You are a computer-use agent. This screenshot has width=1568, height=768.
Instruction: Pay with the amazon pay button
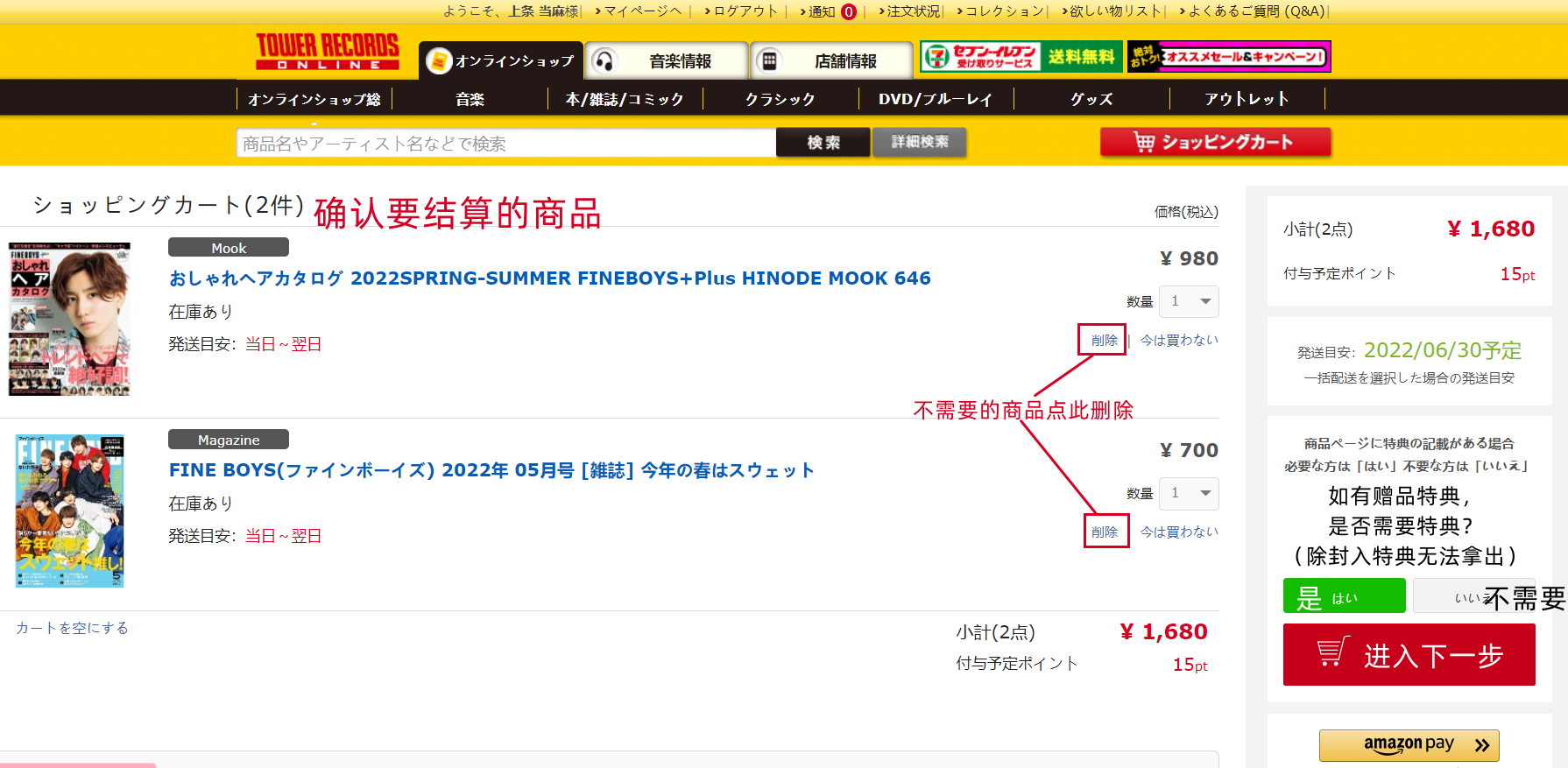tap(1409, 745)
